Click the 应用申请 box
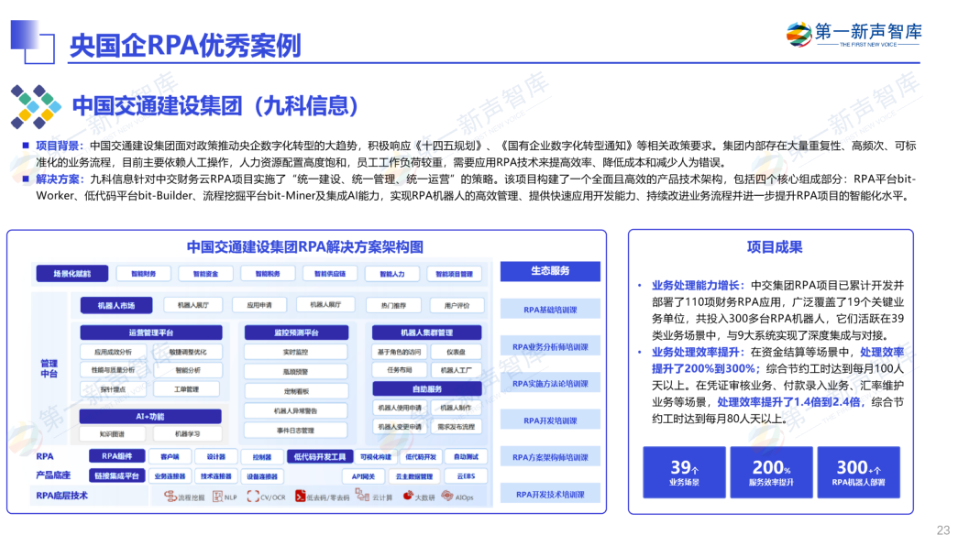956x553 pixels. (x=260, y=305)
